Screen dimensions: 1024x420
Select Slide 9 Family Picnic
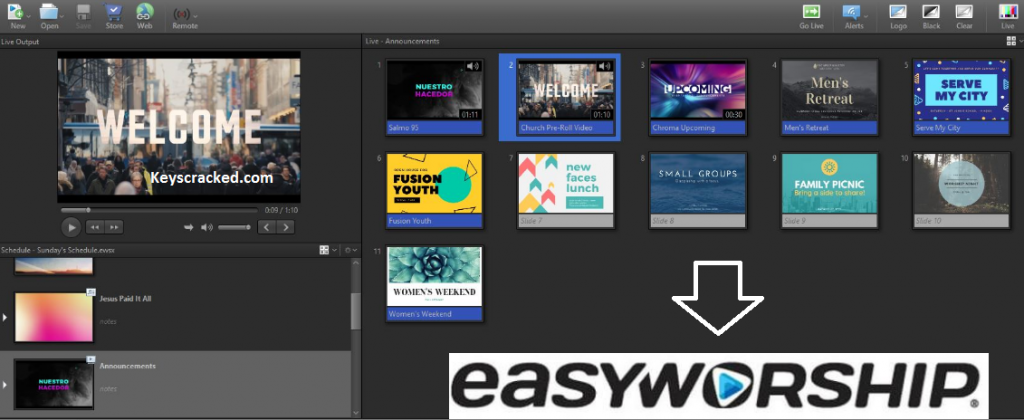(x=829, y=190)
